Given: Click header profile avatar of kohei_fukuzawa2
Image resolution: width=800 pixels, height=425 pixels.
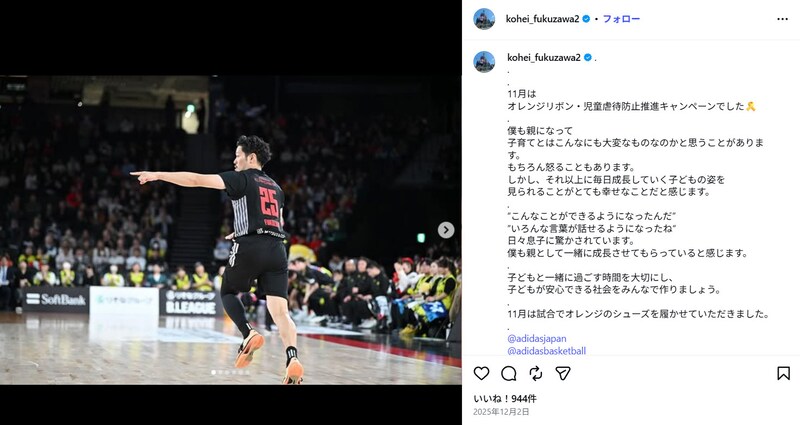Looking at the screenshot, I should [x=484, y=19].
